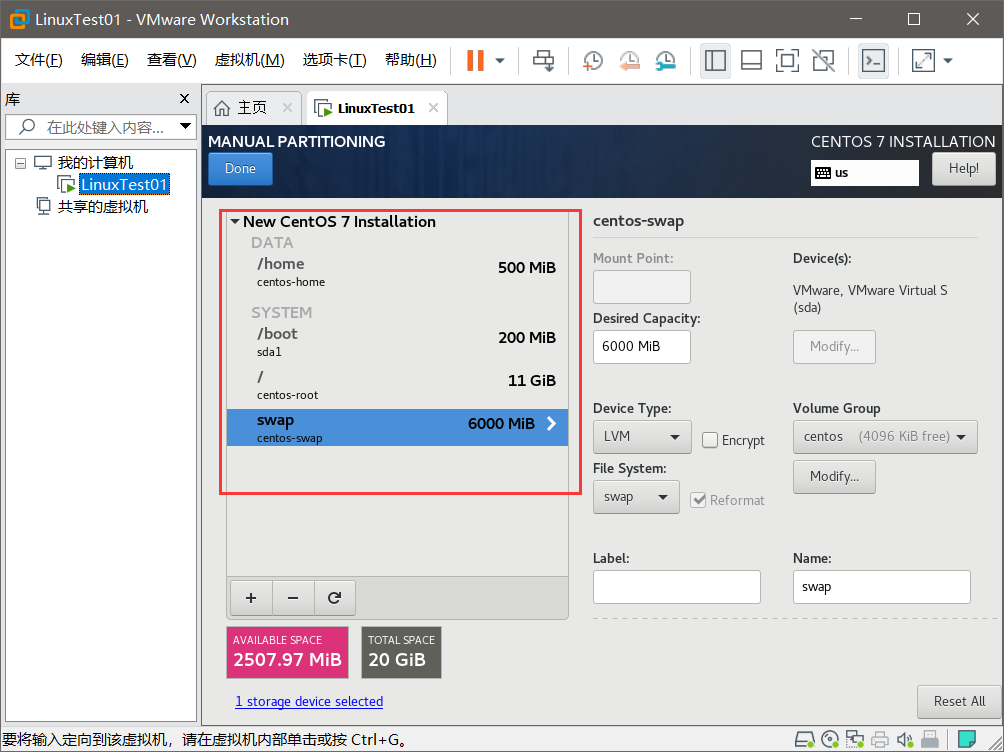Enter full screen mode icon

(x=787, y=61)
